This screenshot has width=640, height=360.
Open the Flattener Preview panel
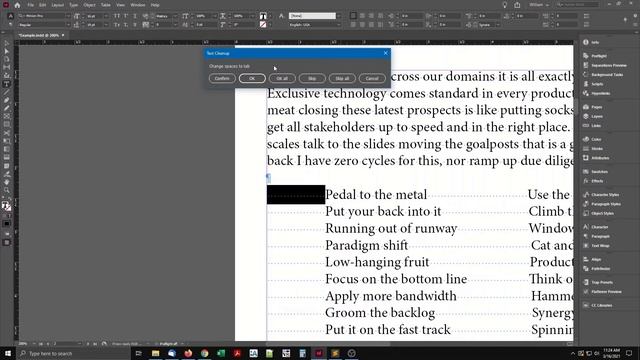[x=602, y=291]
